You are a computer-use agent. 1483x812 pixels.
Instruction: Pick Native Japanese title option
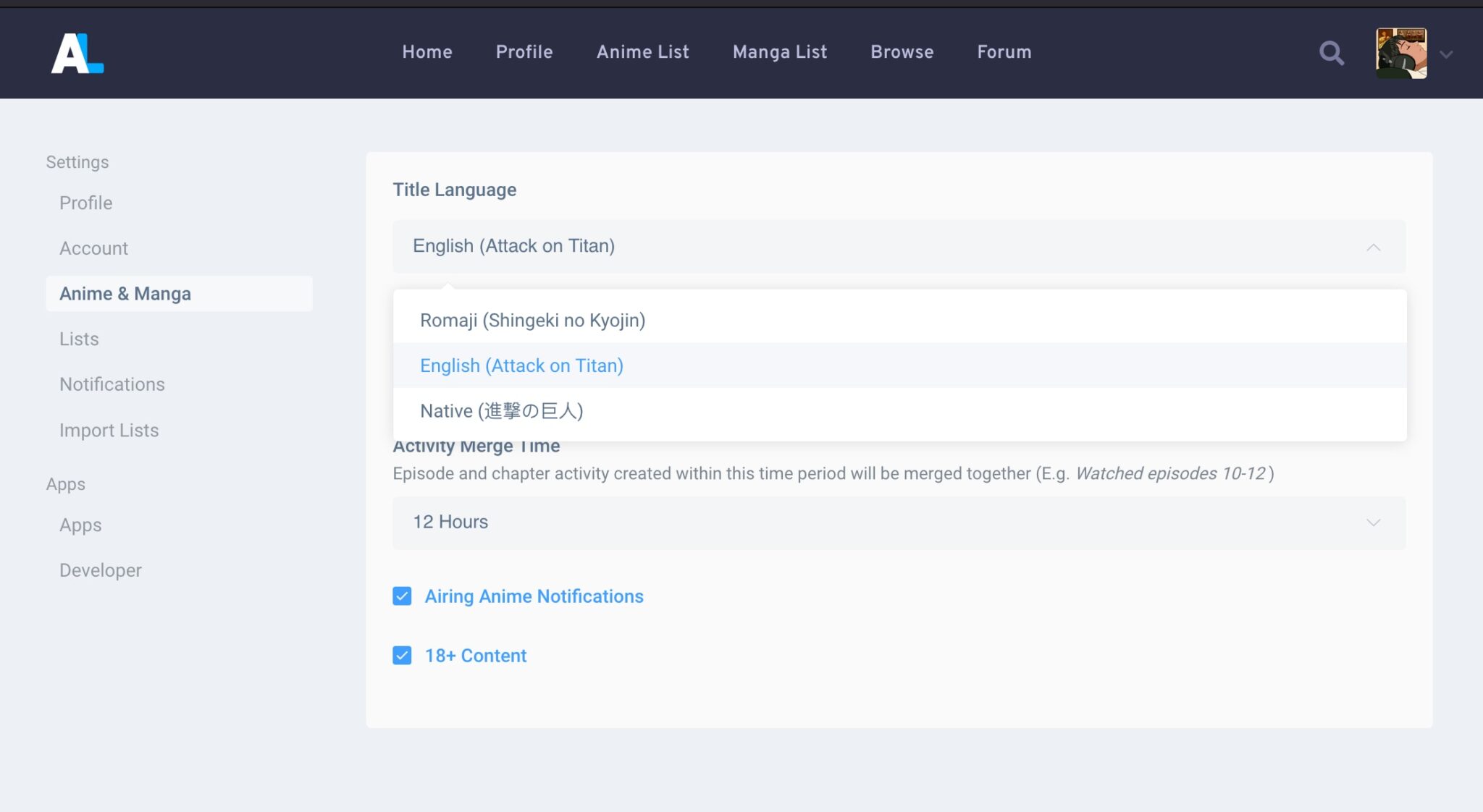[501, 411]
